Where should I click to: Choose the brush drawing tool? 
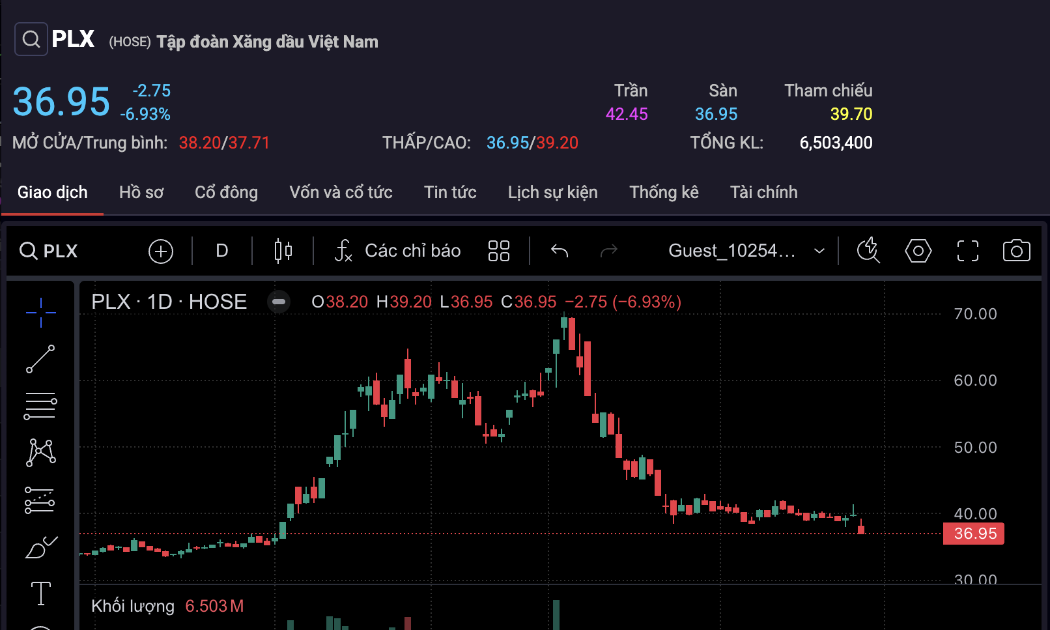(40, 547)
